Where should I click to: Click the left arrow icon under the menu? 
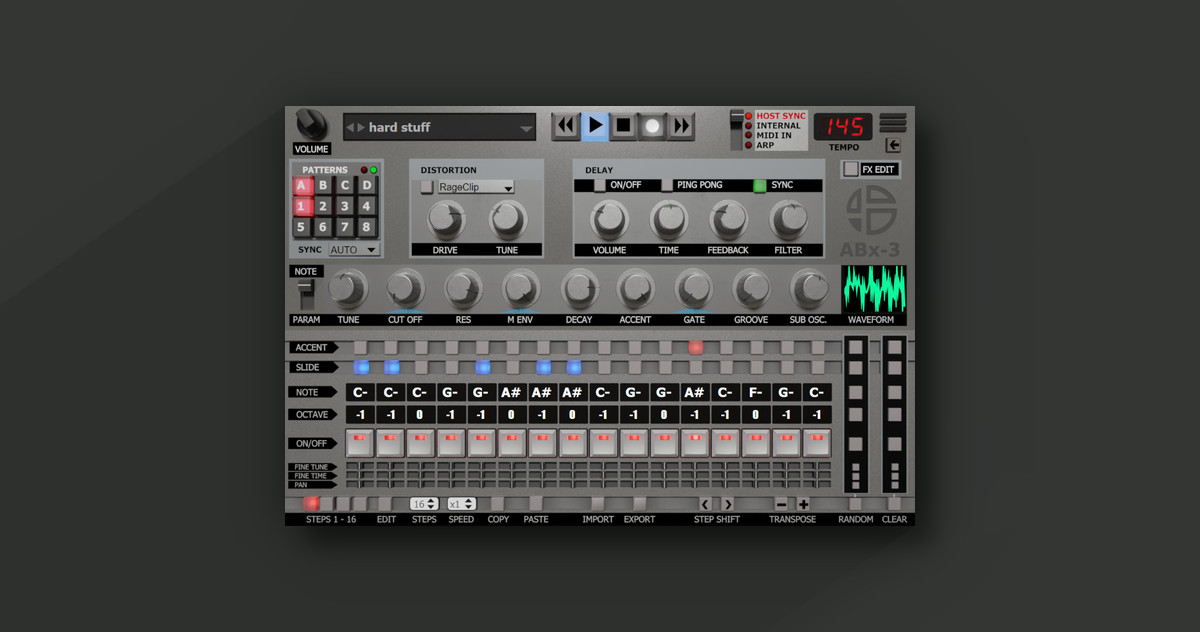coord(893,146)
